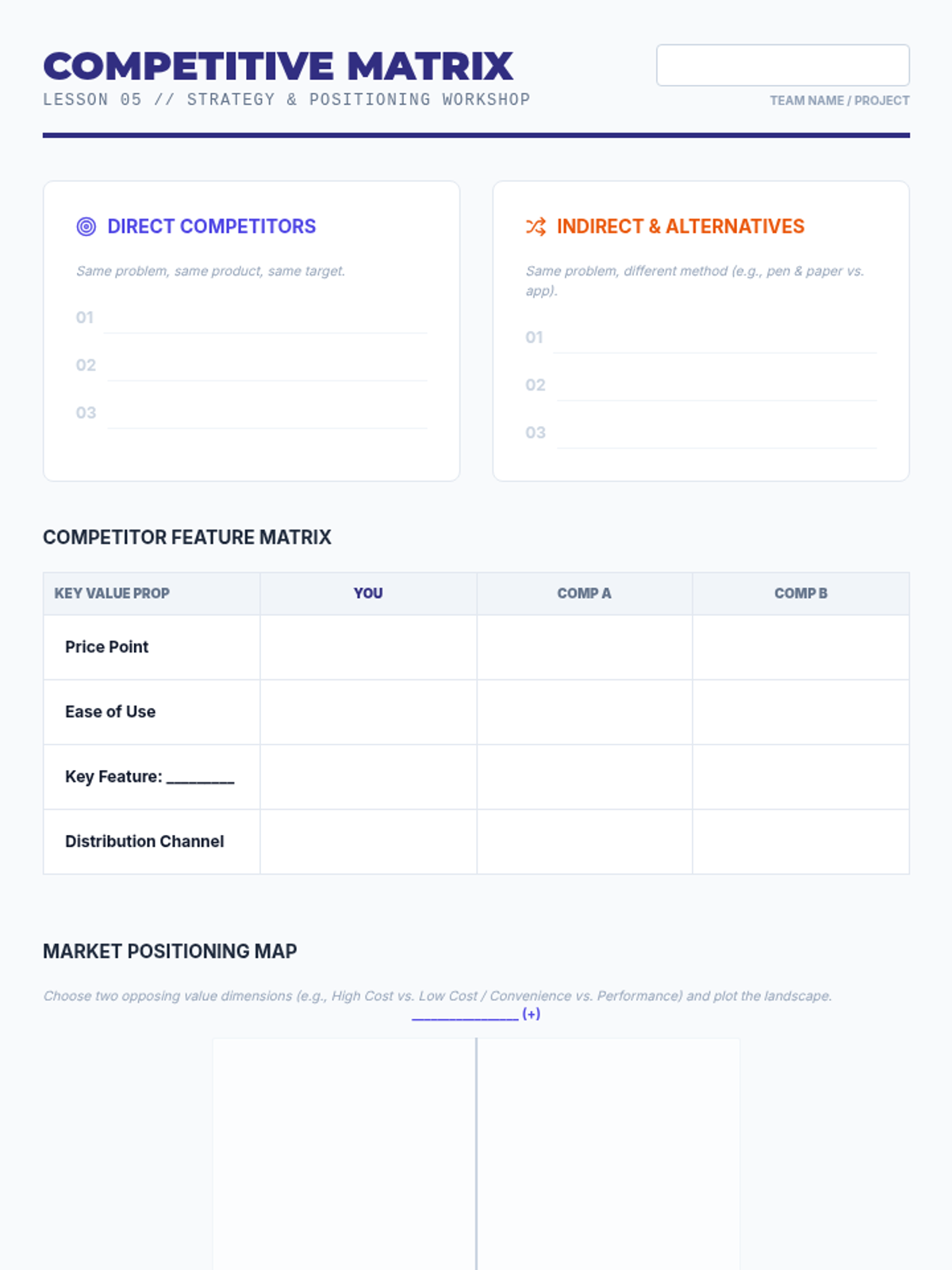Click line 02 under Indirect & Alternatives
This screenshot has height=1270, width=952.
[x=716, y=387]
